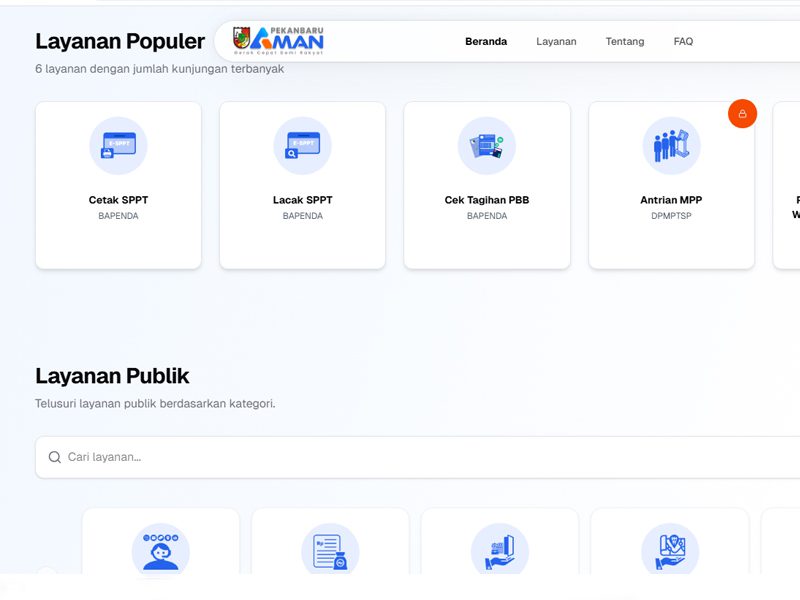Click the magnifier icon in search bar
The height and width of the screenshot is (600, 800).
click(x=55, y=457)
